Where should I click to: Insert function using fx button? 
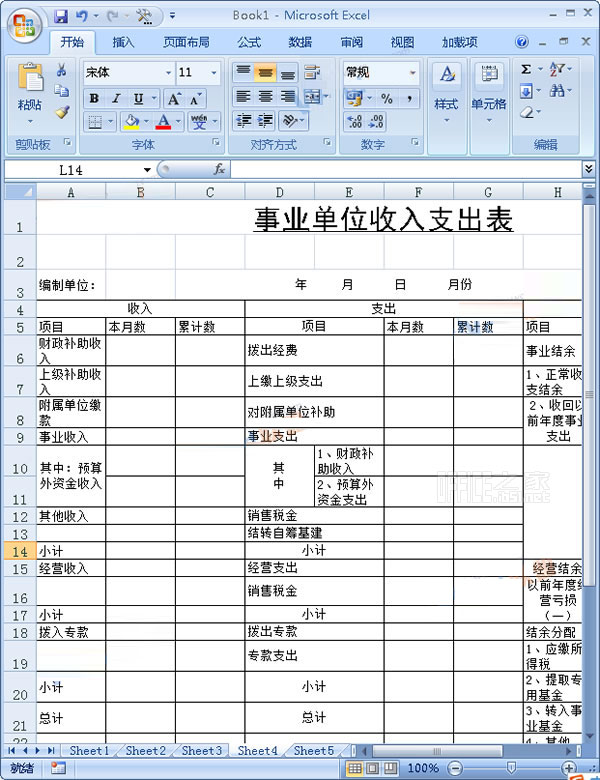pyautogui.click(x=219, y=169)
